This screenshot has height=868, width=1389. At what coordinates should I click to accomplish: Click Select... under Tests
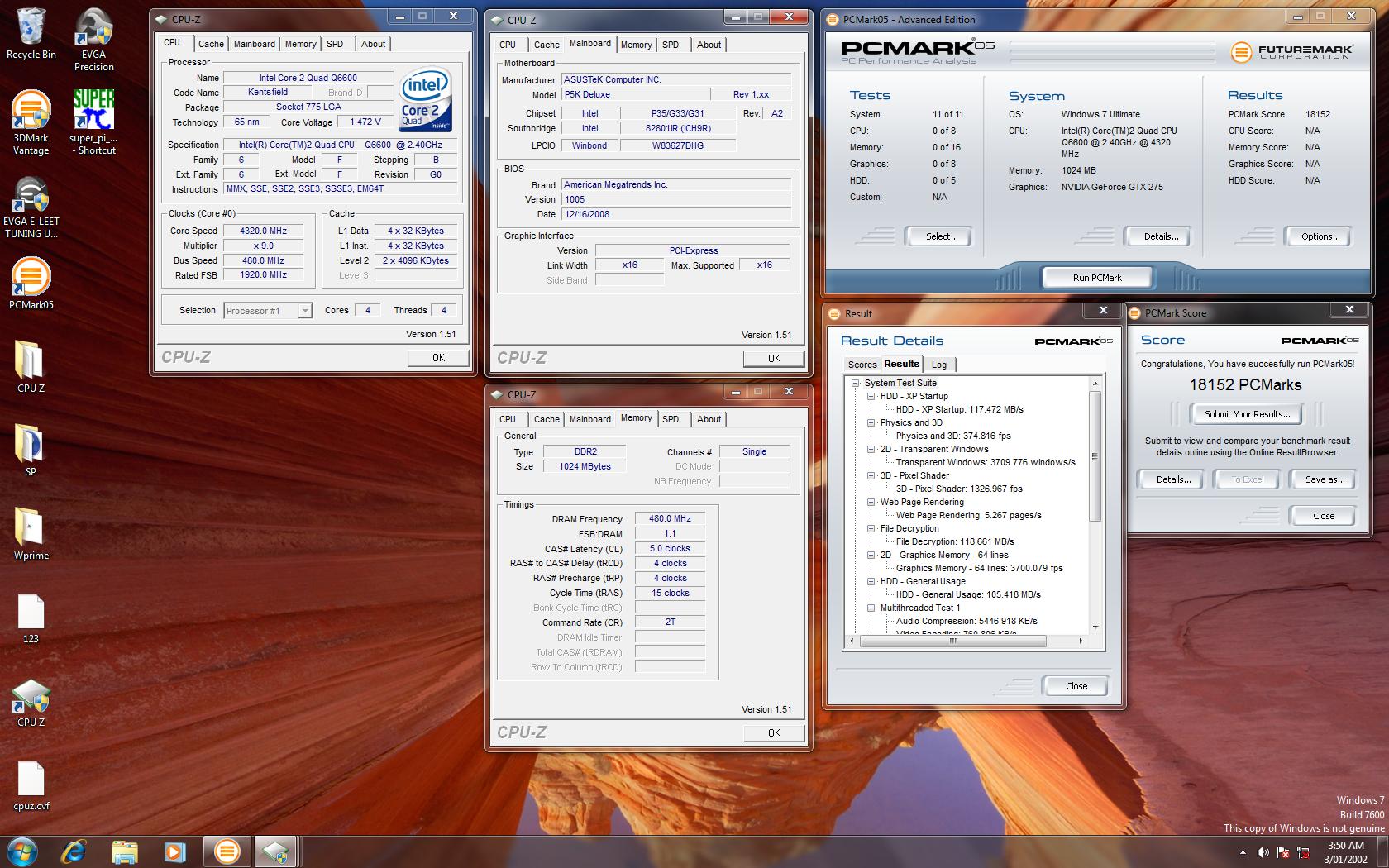pyautogui.click(x=942, y=236)
